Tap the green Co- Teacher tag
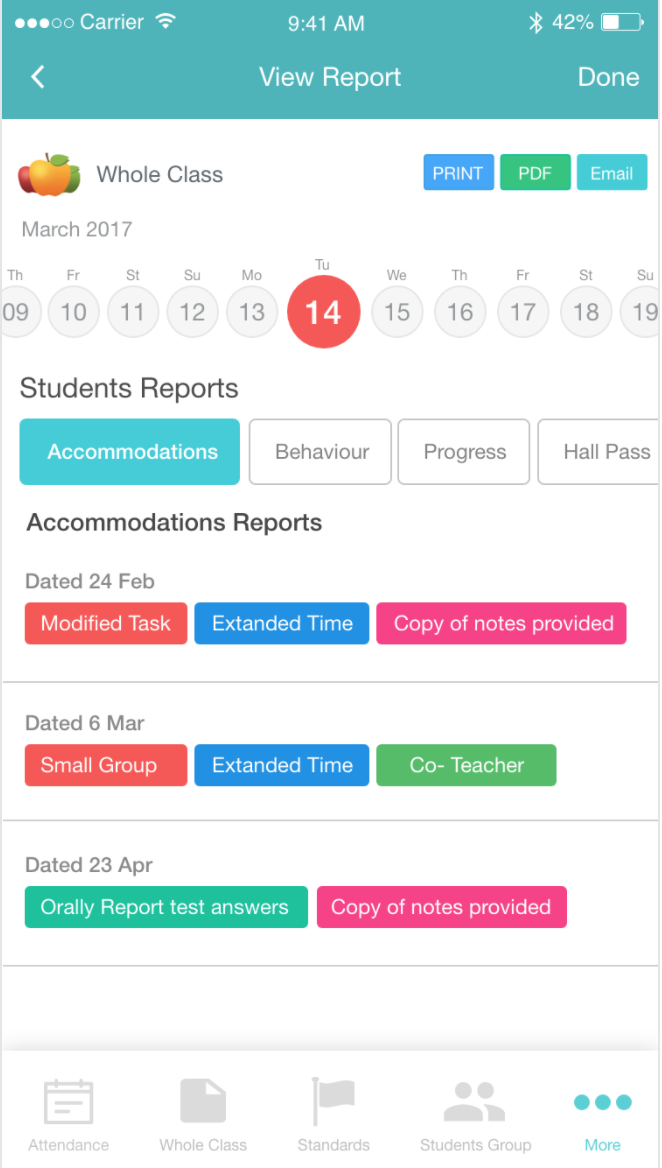This screenshot has height=1168, width=662. coord(466,766)
